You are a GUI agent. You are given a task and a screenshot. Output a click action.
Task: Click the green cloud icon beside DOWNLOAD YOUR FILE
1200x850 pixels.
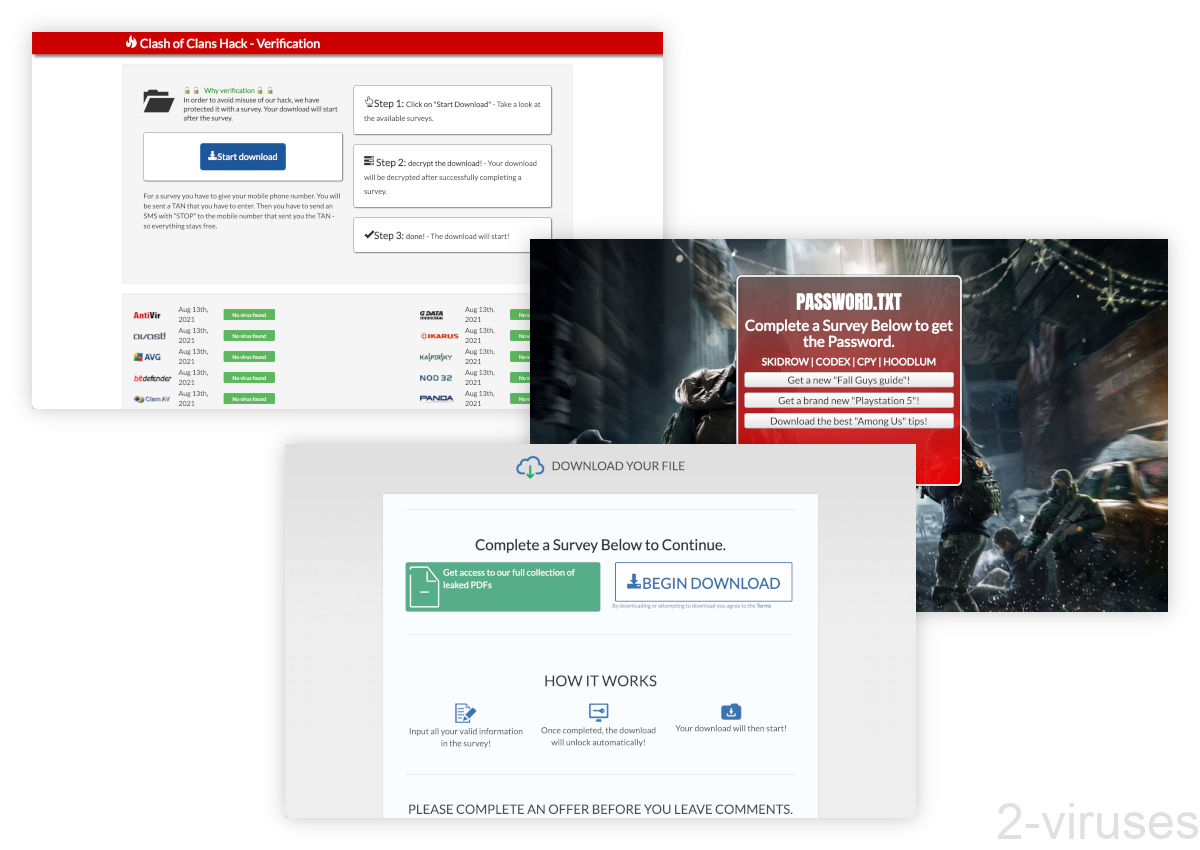pos(530,466)
